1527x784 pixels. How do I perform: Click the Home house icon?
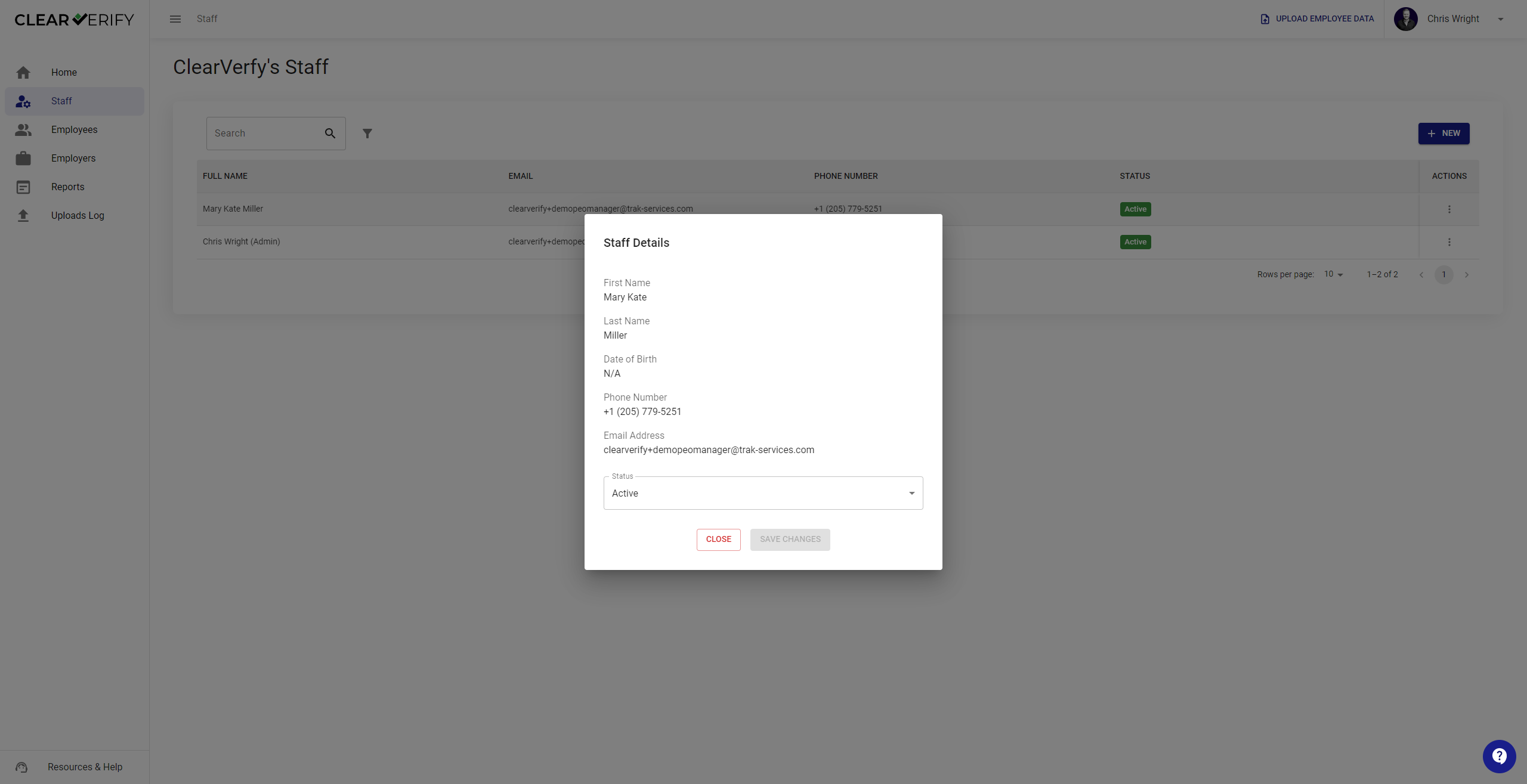tap(23, 73)
